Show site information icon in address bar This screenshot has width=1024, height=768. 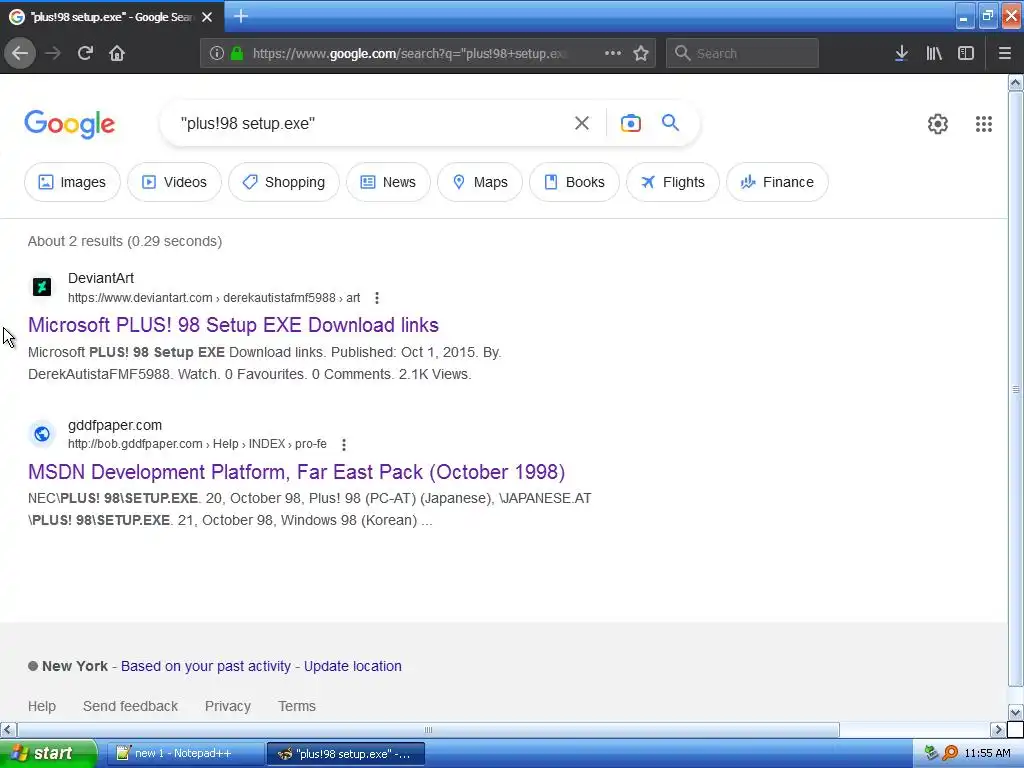(x=217, y=53)
